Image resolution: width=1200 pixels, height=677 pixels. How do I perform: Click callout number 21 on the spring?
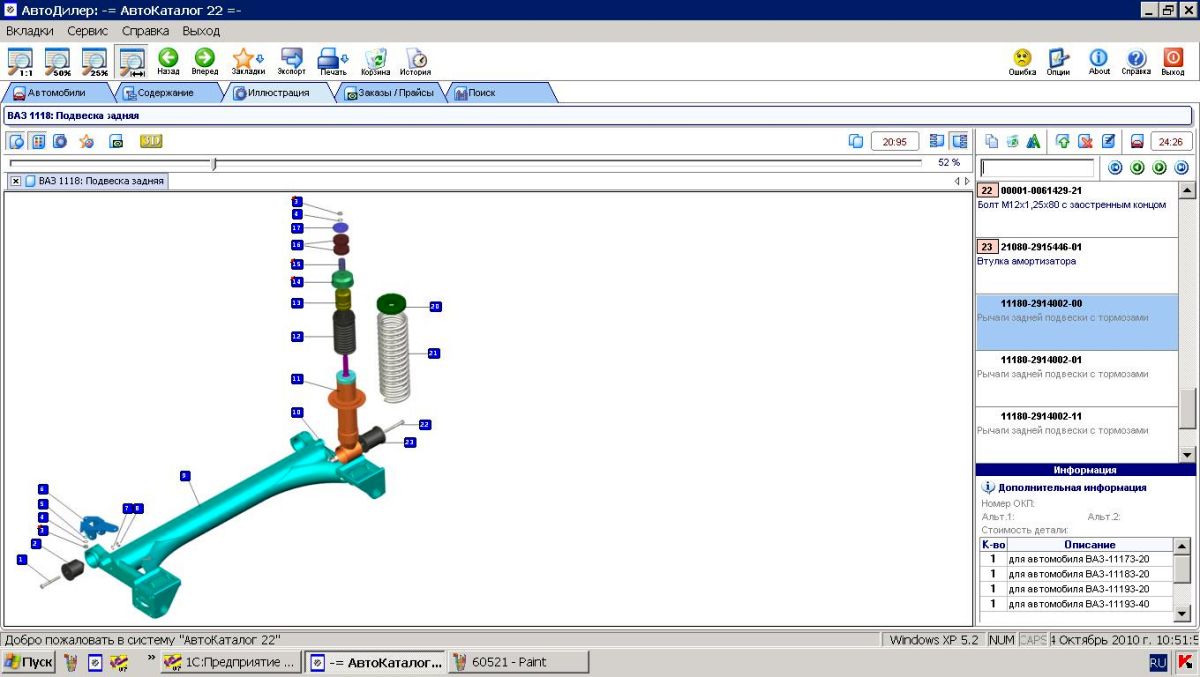433,353
